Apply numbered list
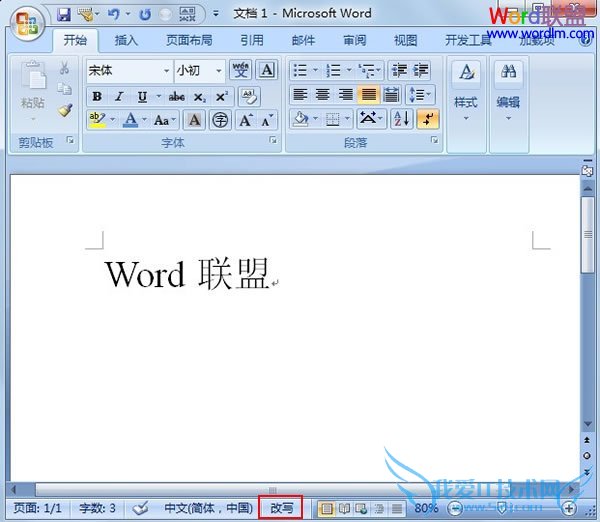This screenshot has width=600, height=522. [333, 70]
